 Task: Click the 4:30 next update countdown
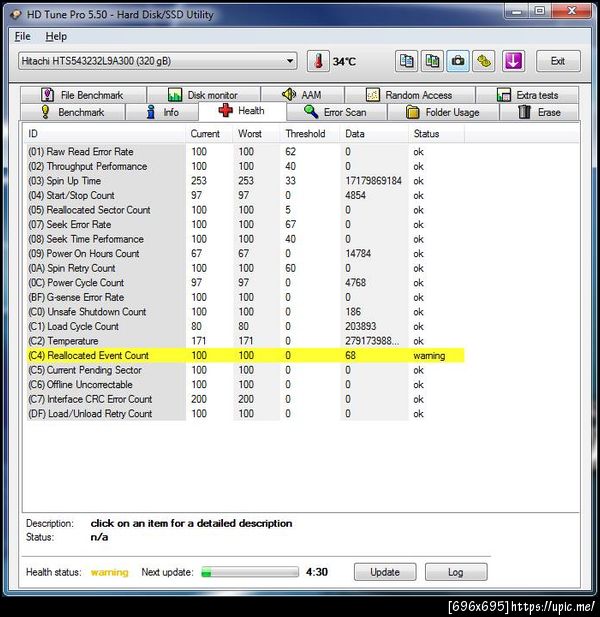pyautogui.click(x=317, y=572)
